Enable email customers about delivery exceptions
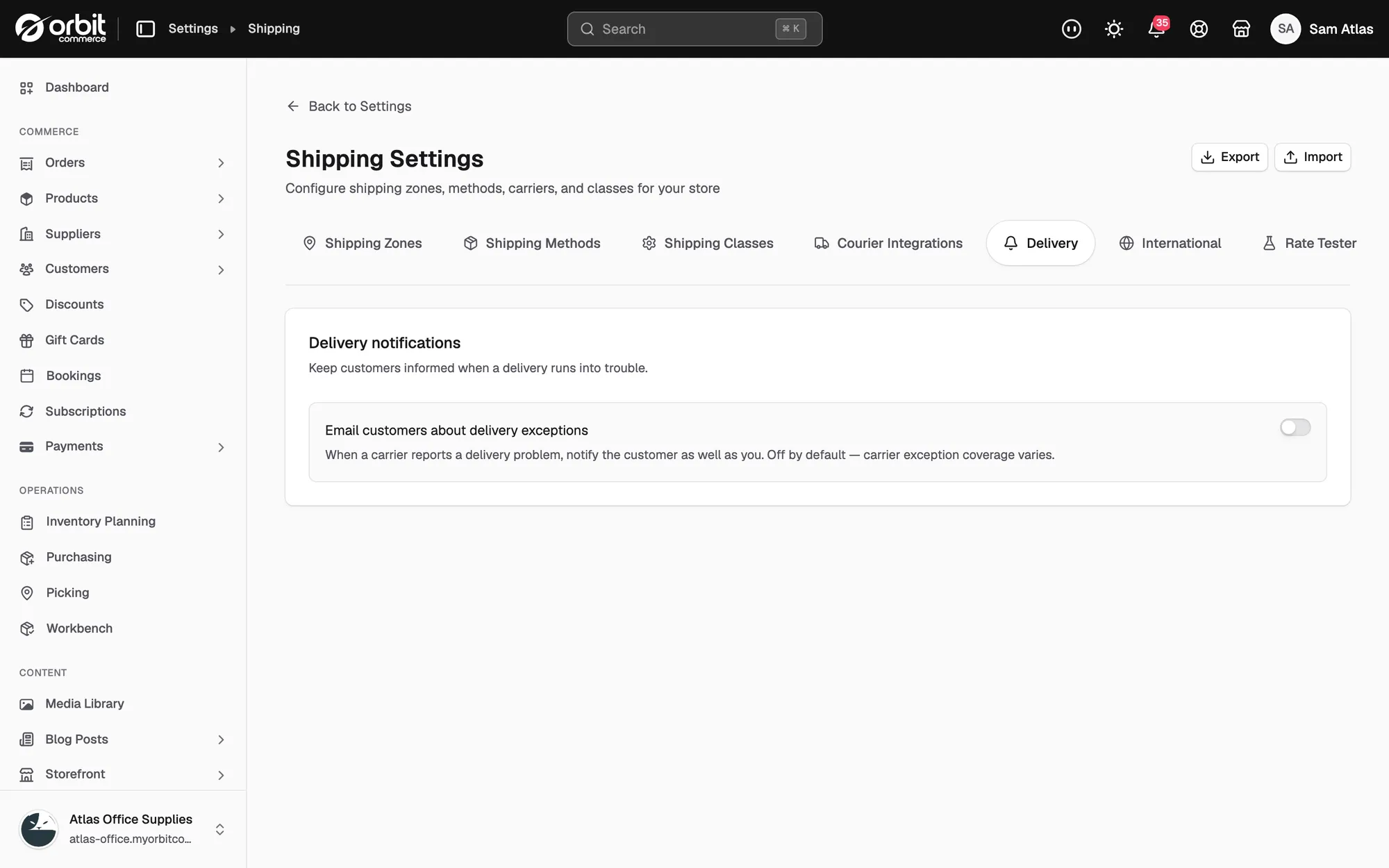The width and height of the screenshot is (1389, 868). (x=1295, y=427)
